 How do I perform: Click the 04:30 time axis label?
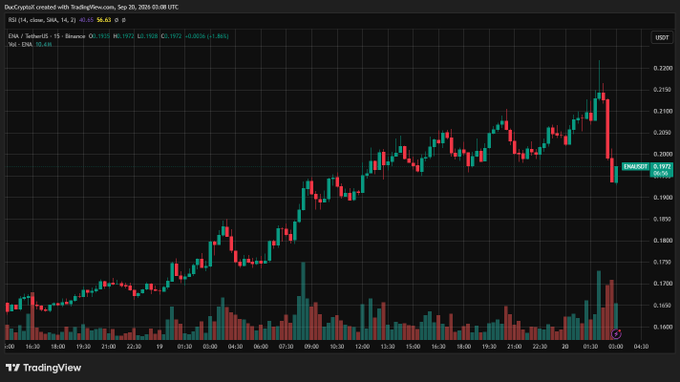click(x=641, y=347)
